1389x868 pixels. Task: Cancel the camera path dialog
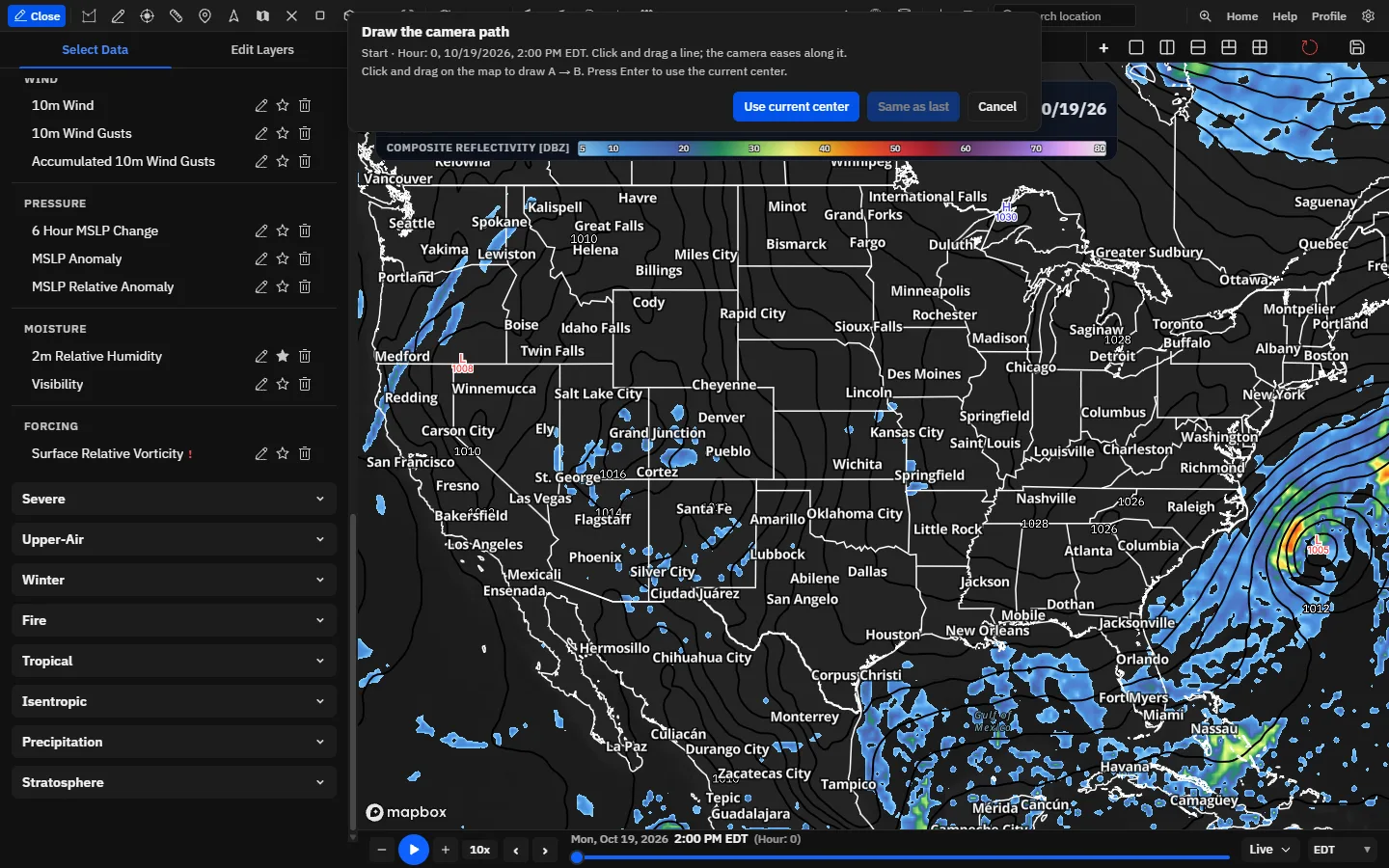[x=996, y=107]
